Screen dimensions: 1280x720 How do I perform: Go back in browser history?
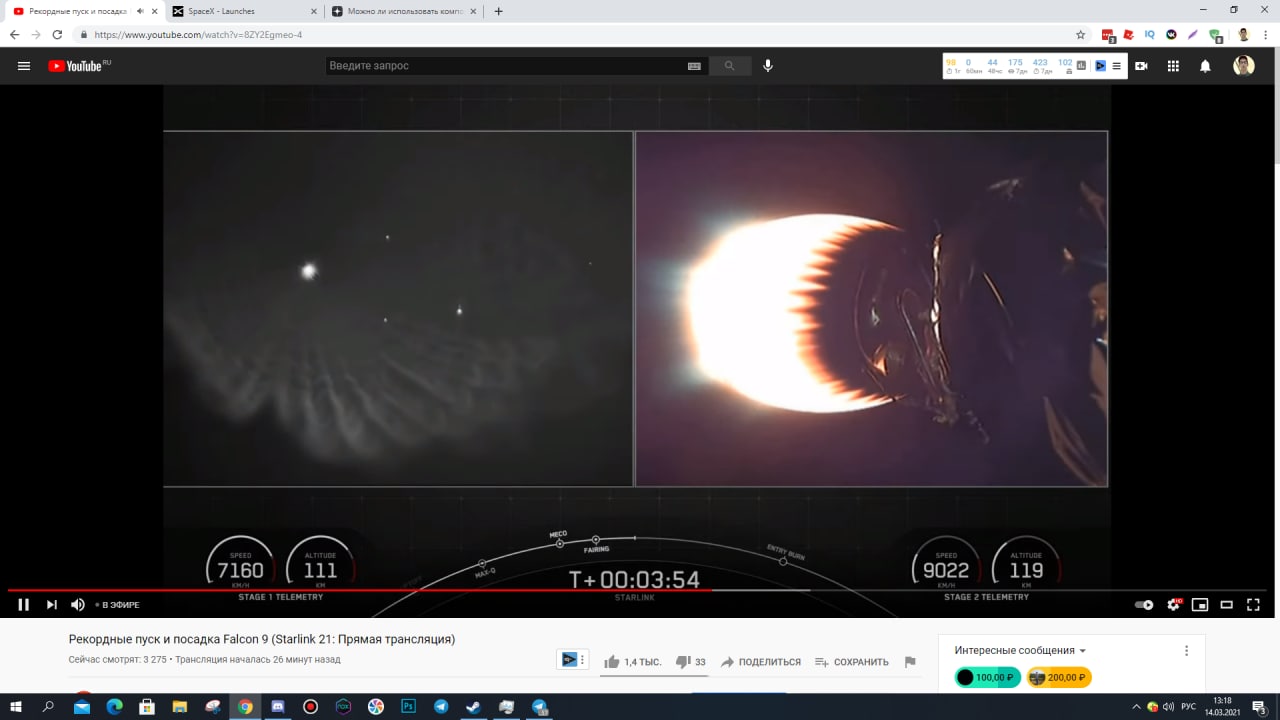pos(14,34)
